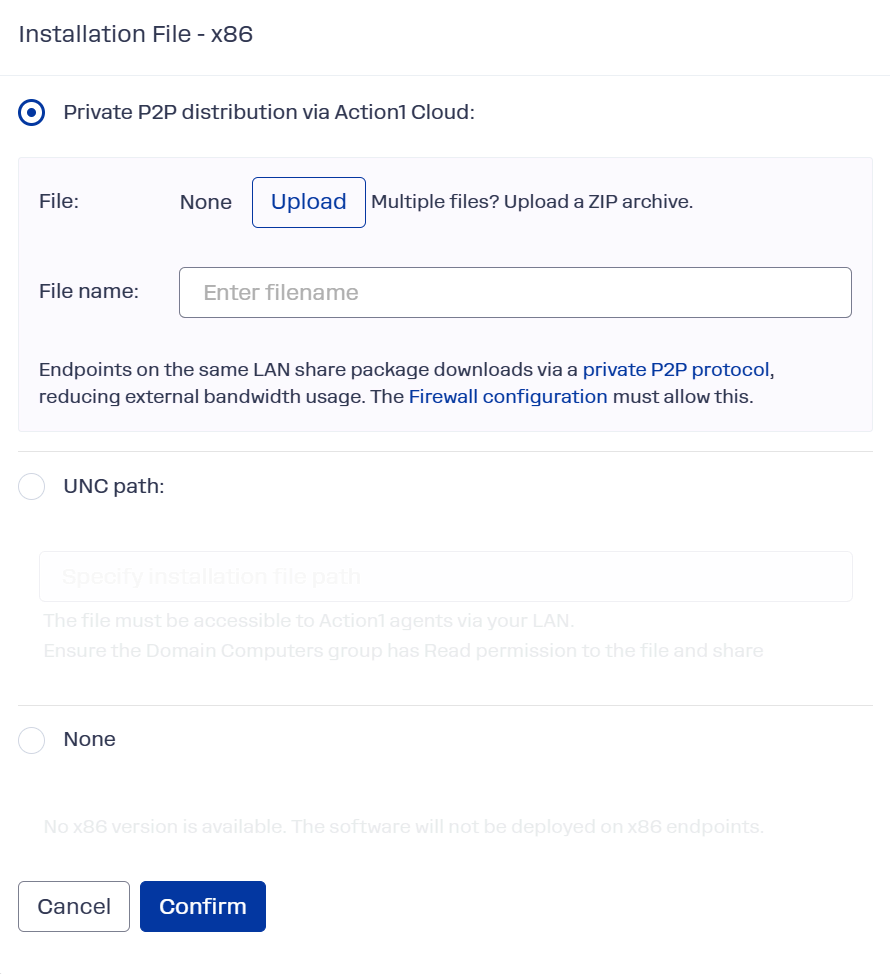Choose the None radio option
The height and width of the screenshot is (974, 890).
pyautogui.click(x=31, y=740)
